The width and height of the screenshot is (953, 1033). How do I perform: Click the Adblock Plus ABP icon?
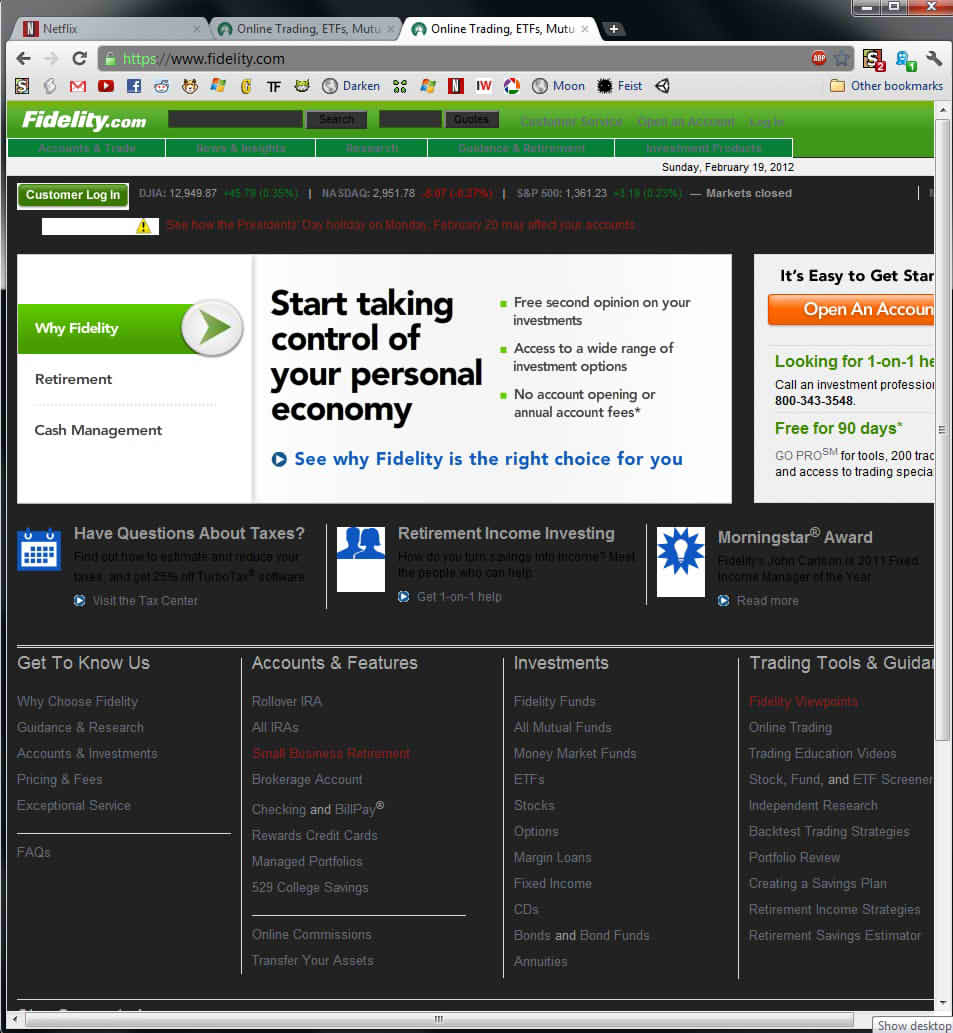(819, 58)
